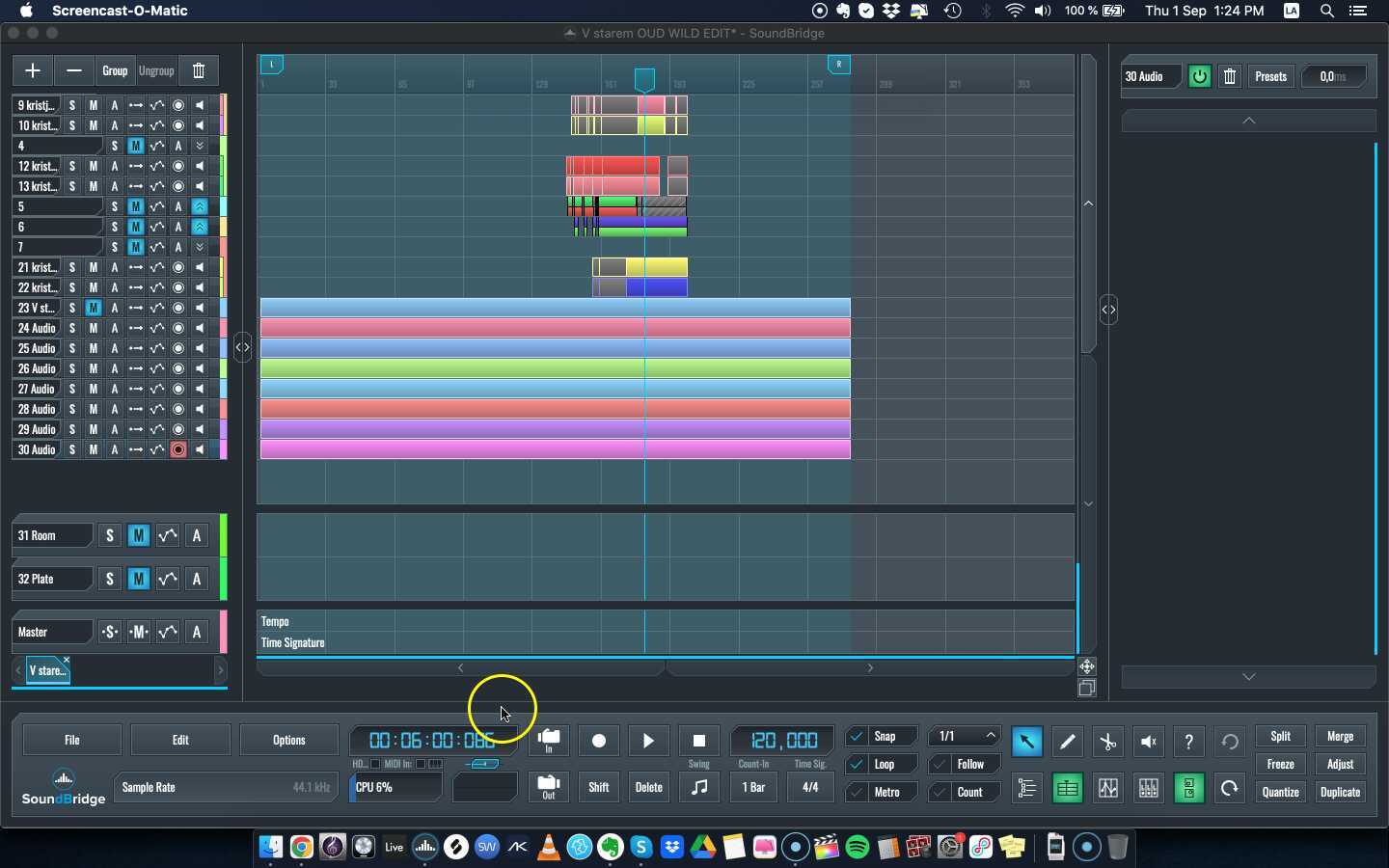Pick the scissors split tool
The image size is (1389, 868).
coord(1106,742)
